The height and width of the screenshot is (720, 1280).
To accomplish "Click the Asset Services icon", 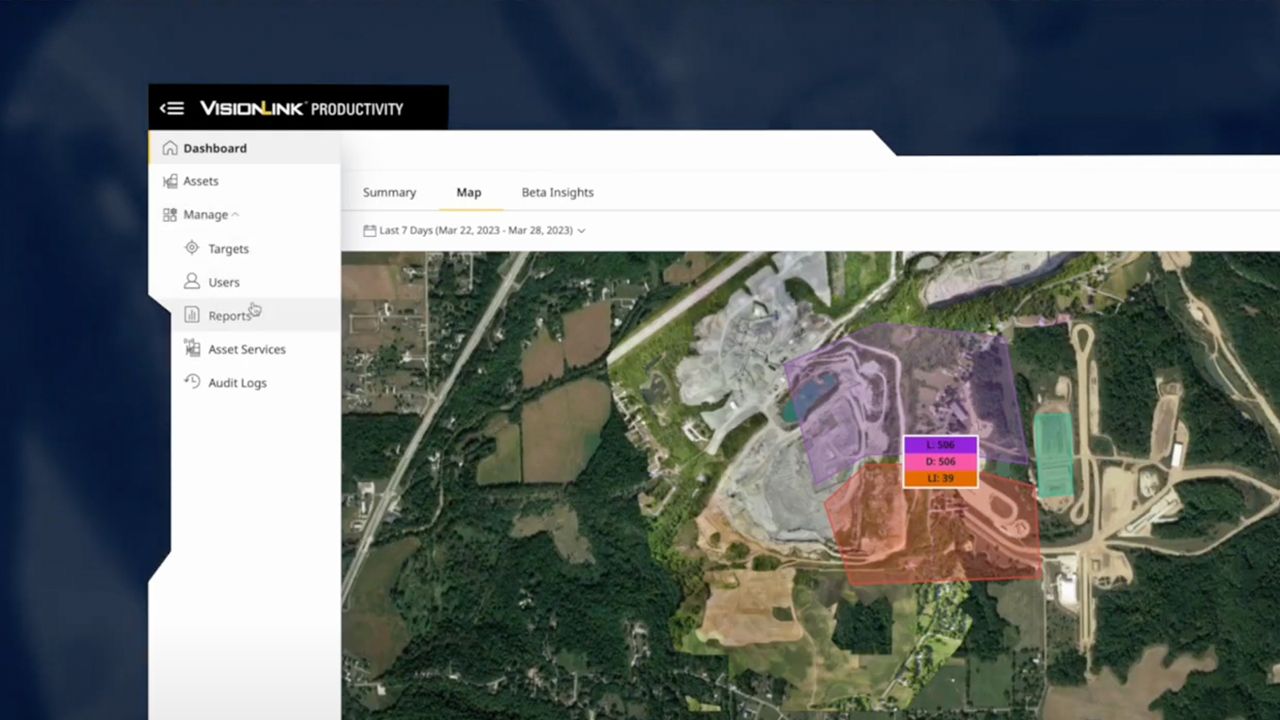I will (x=192, y=349).
